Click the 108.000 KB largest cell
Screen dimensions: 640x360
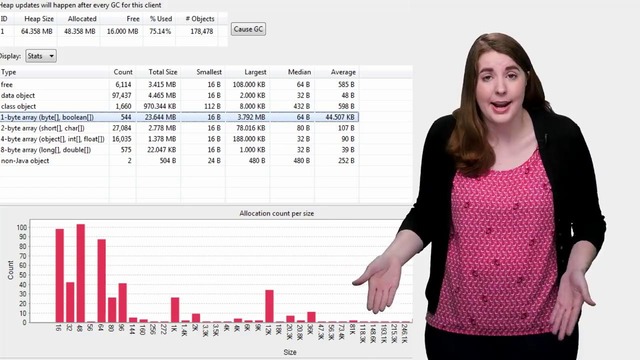pyautogui.click(x=249, y=84)
